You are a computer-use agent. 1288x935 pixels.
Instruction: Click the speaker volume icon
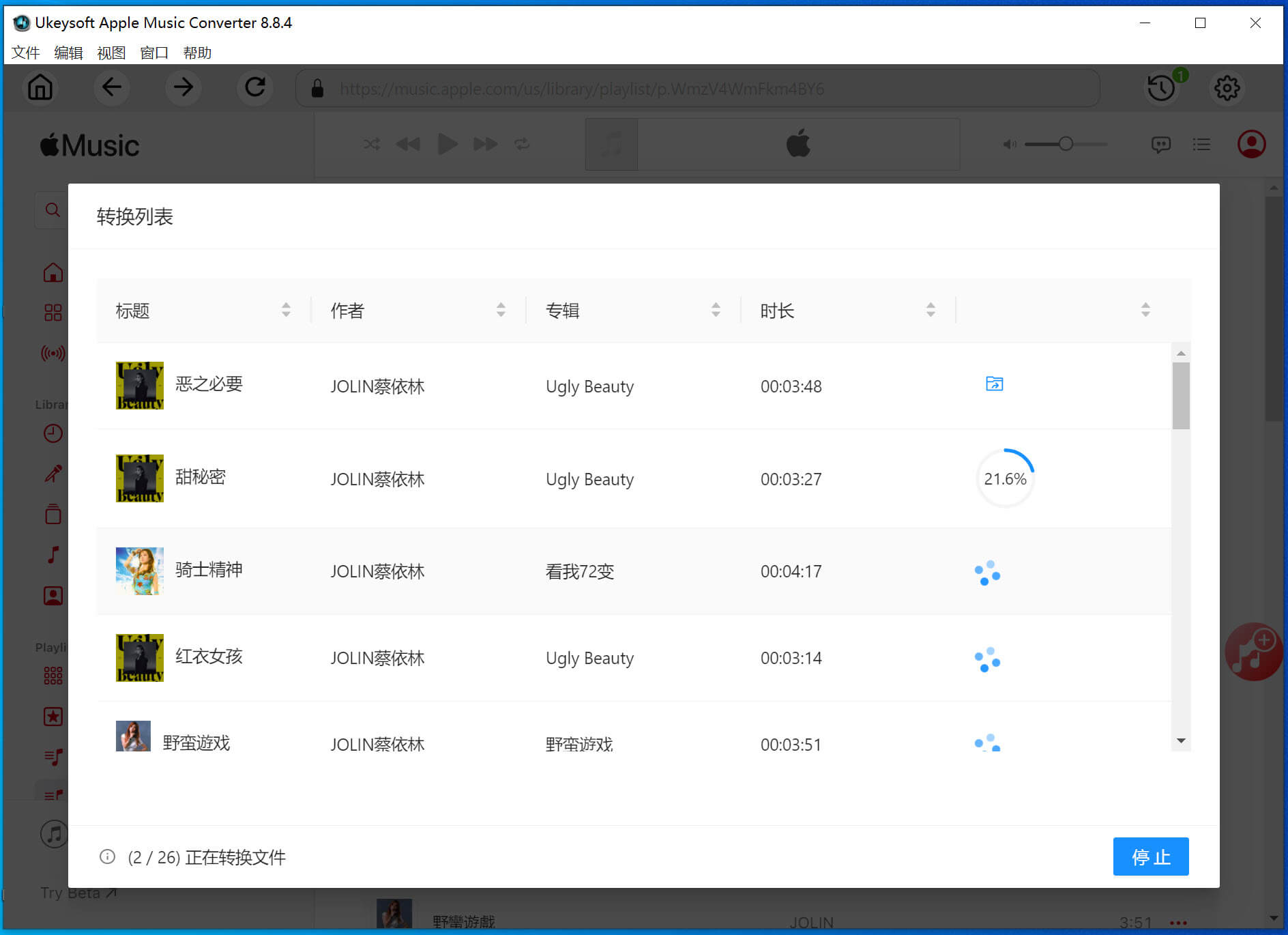click(1010, 144)
